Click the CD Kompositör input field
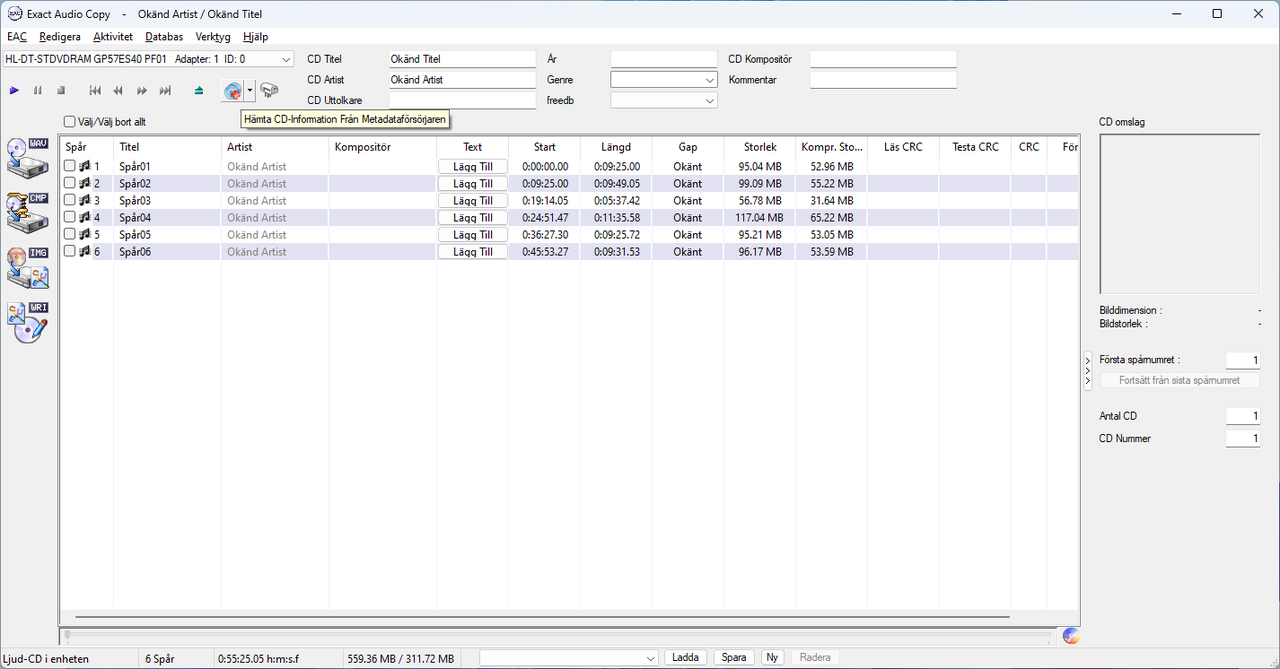This screenshot has width=1280, height=669. click(883, 60)
